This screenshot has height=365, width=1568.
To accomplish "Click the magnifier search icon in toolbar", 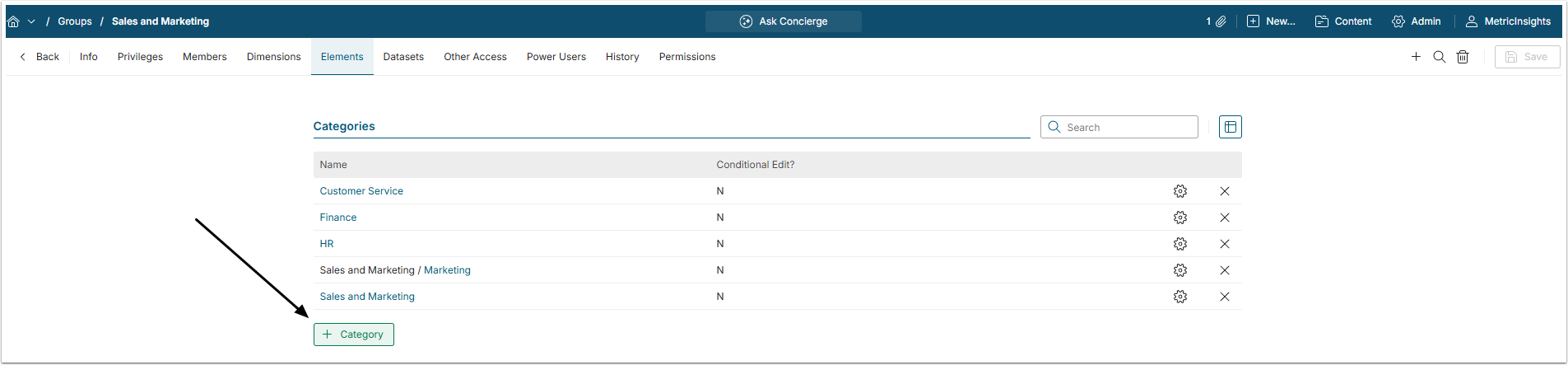I will pyautogui.click(x=1440, y=57).
